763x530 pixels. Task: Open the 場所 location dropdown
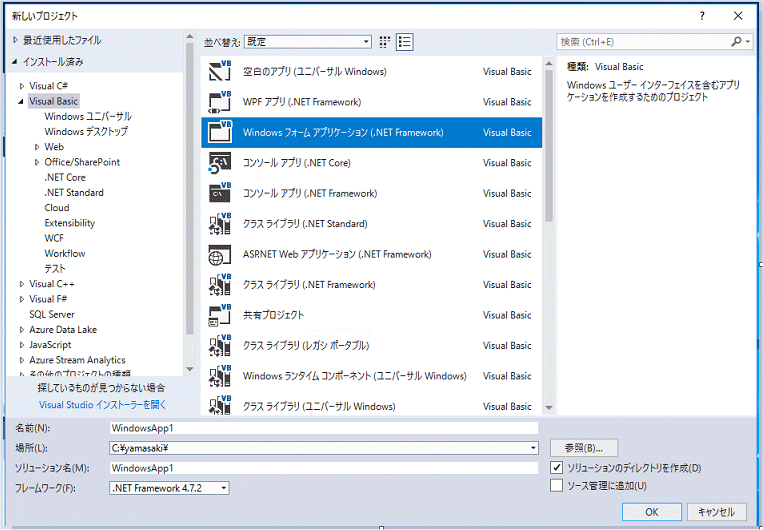click(x=533, y=448)
